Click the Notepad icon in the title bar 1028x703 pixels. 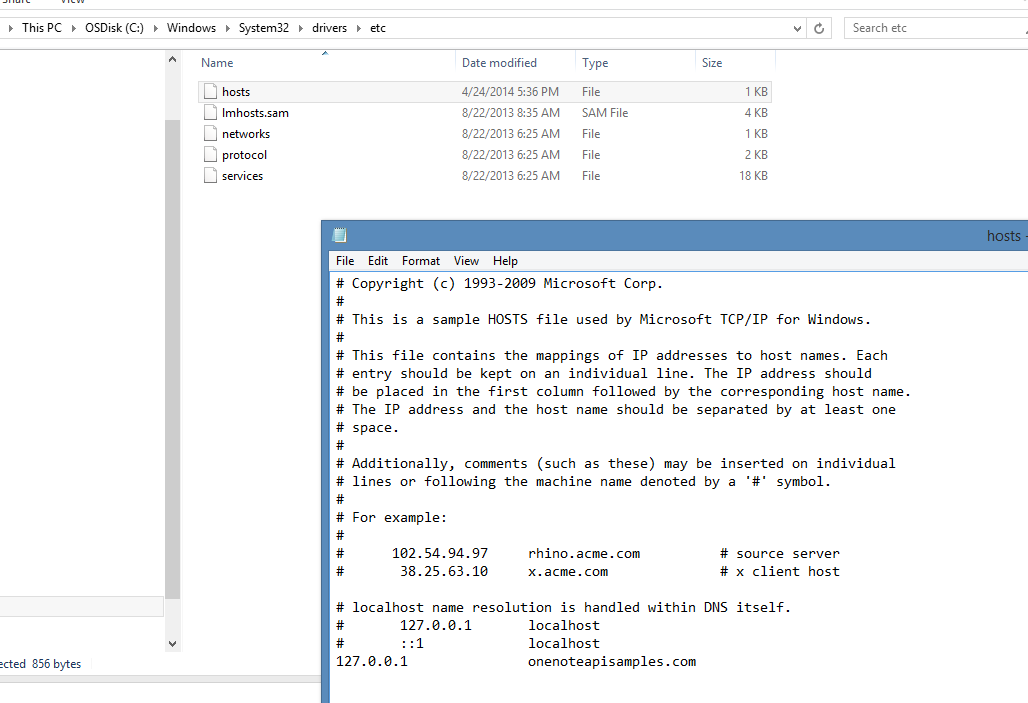point(338,233)
